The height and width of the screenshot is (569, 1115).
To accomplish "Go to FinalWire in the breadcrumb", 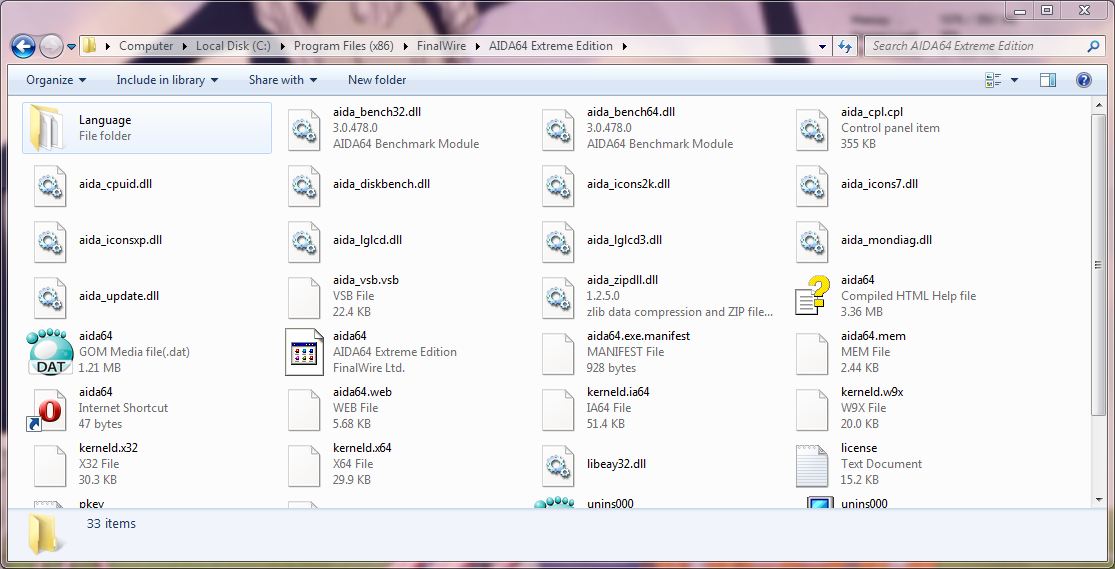I will [x=442, y=46].
